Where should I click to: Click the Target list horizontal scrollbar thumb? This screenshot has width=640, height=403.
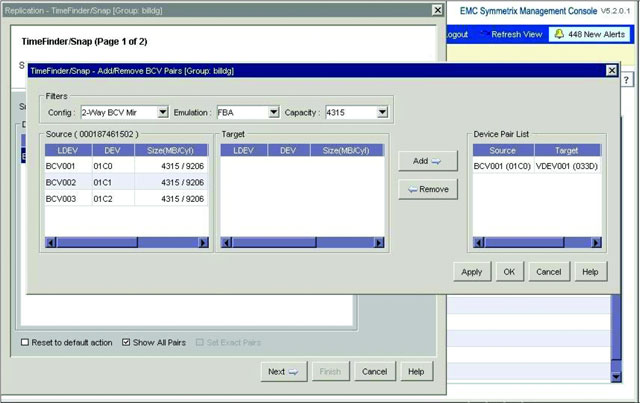pyautogui.click(x=274, y=243)
